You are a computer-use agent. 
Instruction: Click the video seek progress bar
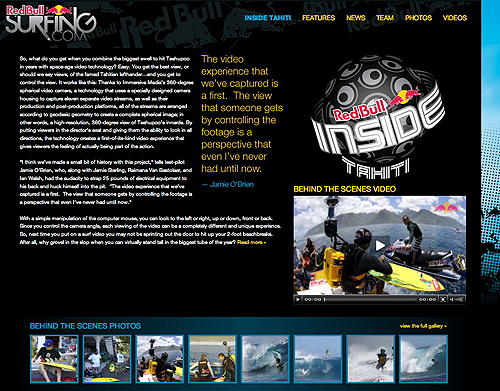[371, 299]
